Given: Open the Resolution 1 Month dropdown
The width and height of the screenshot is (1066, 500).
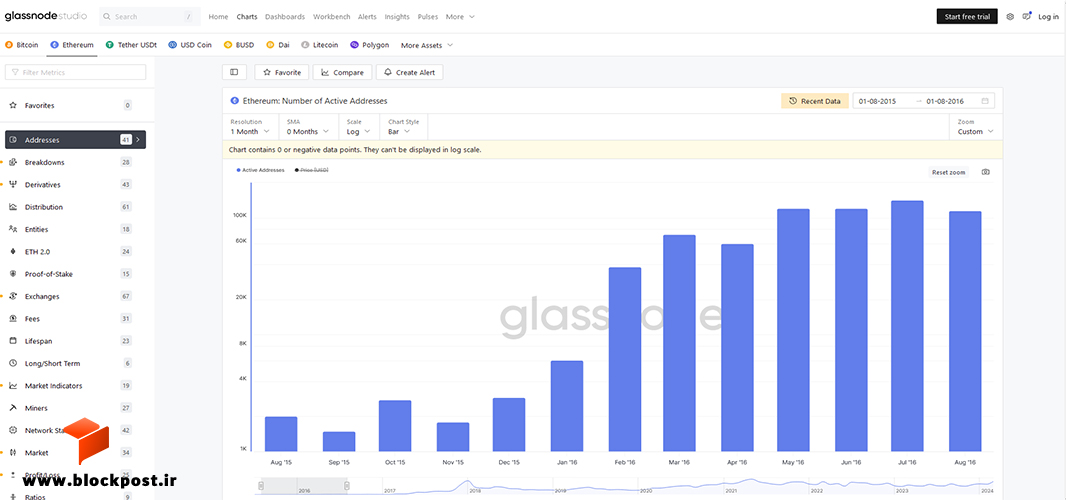Looking at the screenshot, I should [x=250, y=127].
